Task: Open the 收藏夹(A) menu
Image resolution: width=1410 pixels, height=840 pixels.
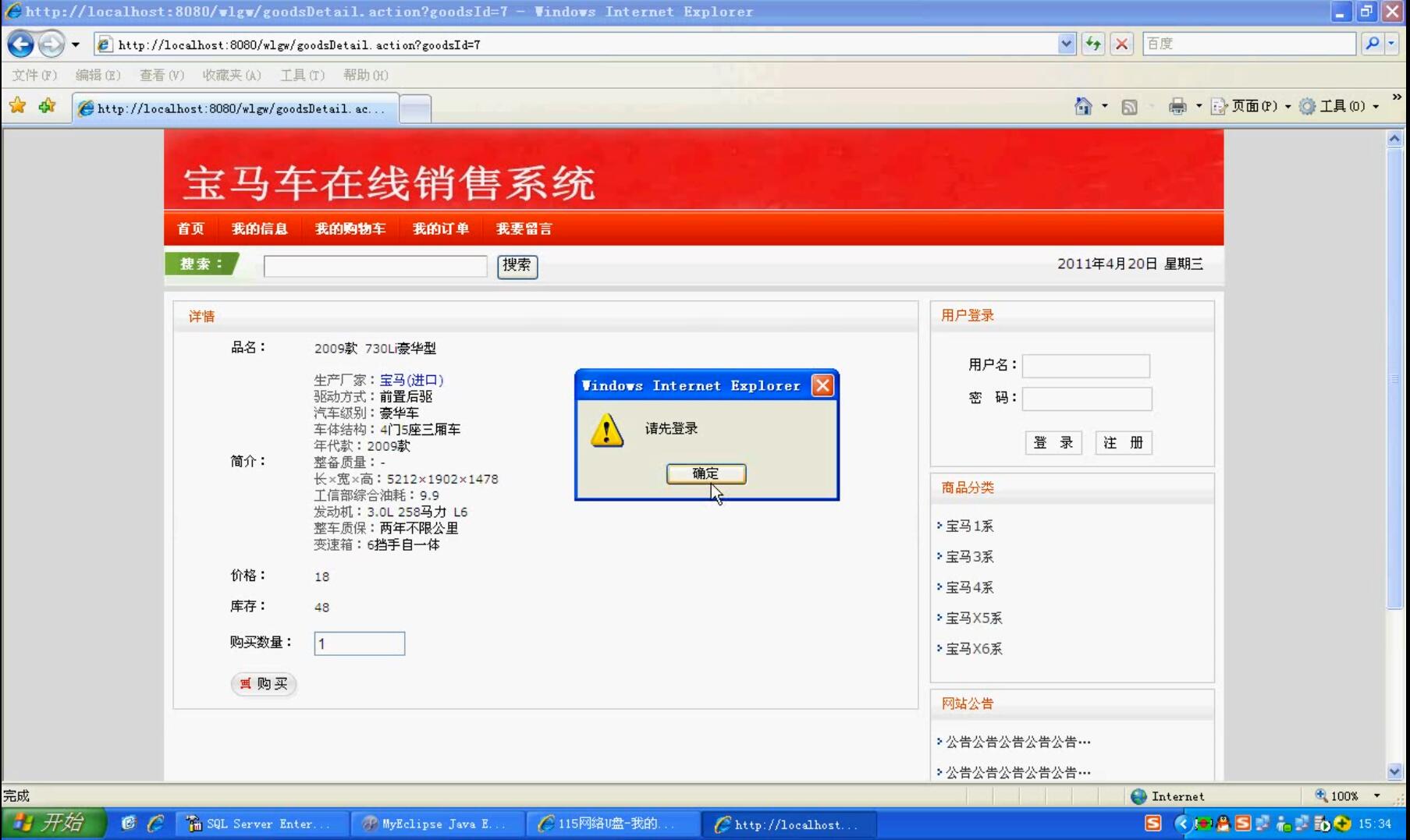Action: click(232, 75)
